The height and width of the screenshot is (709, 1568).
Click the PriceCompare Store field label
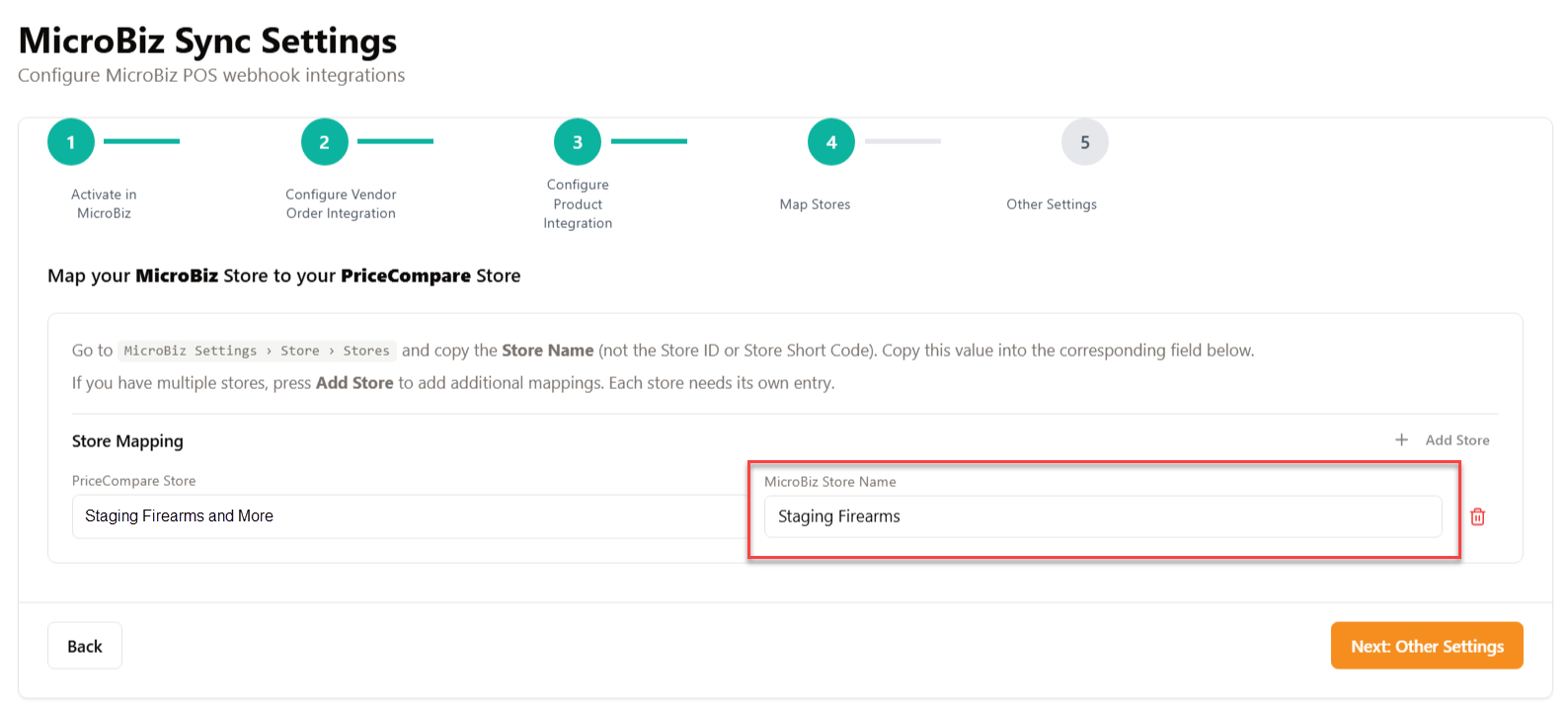click(x=133, y=481)
